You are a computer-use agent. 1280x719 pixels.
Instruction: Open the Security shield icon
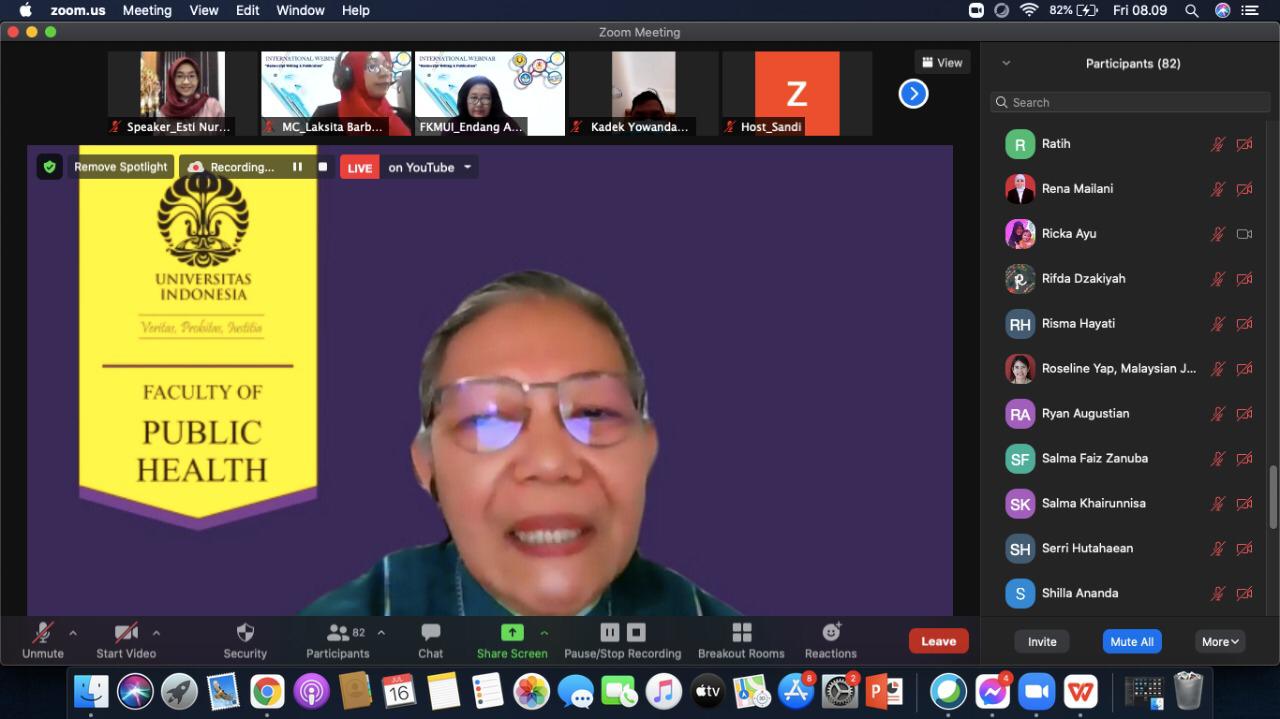point(245,633)
